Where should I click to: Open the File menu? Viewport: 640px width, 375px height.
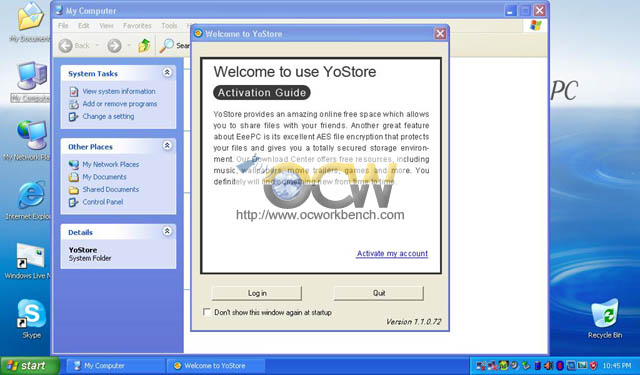[63, 26]
